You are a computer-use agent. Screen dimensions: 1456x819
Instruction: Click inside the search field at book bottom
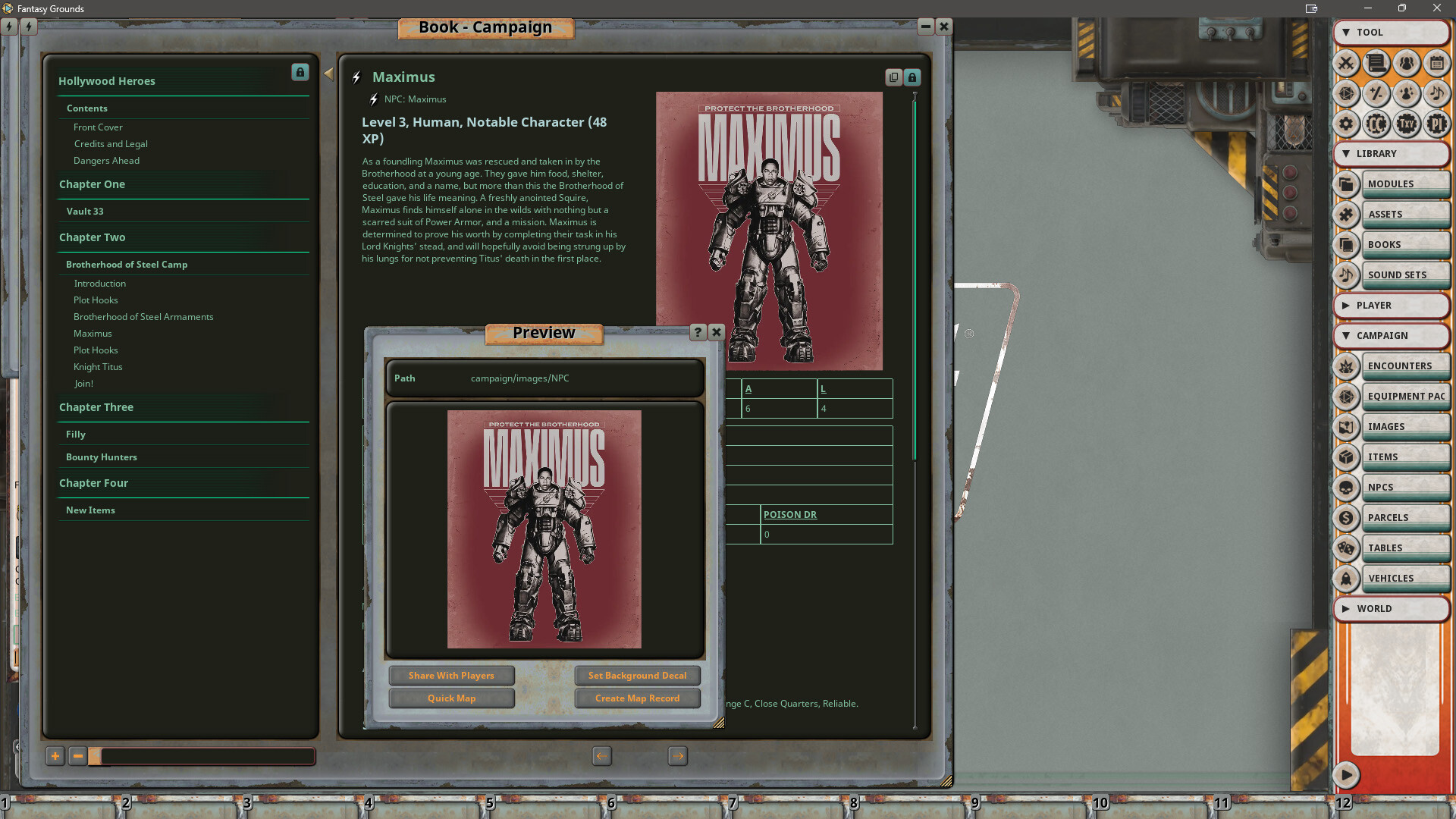point(205,756)
